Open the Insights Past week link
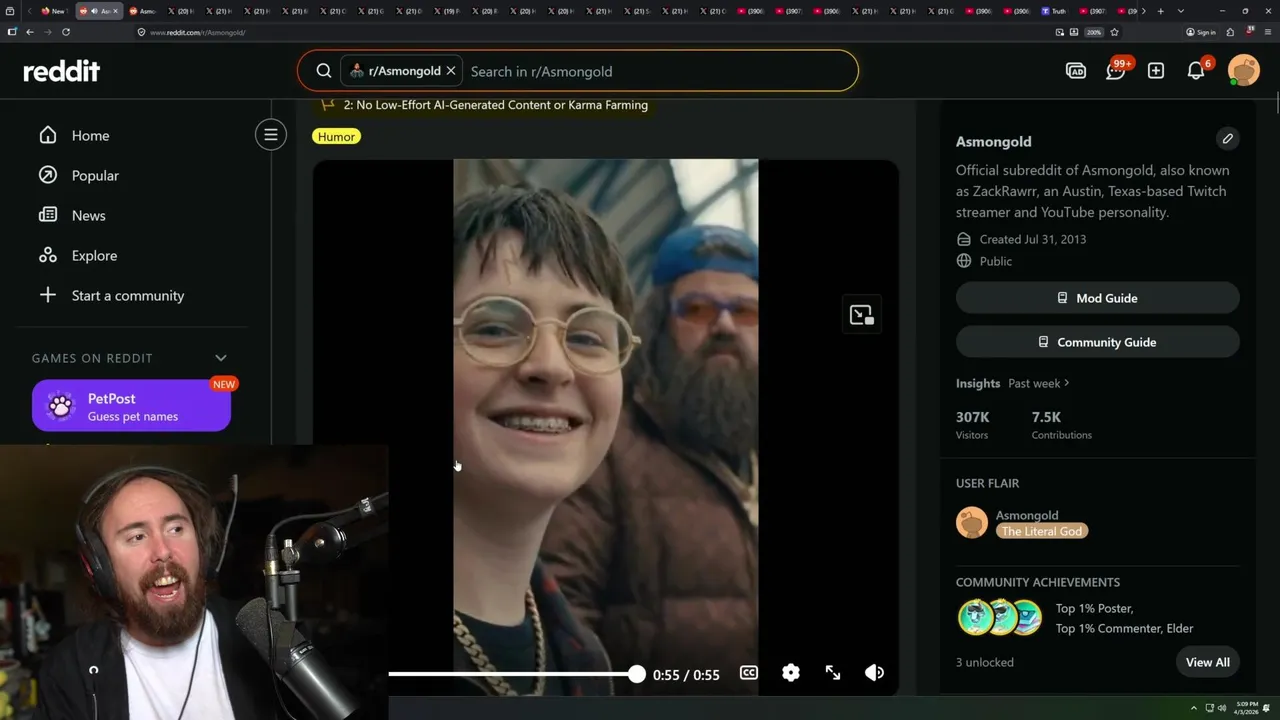 coord(1038,383)
